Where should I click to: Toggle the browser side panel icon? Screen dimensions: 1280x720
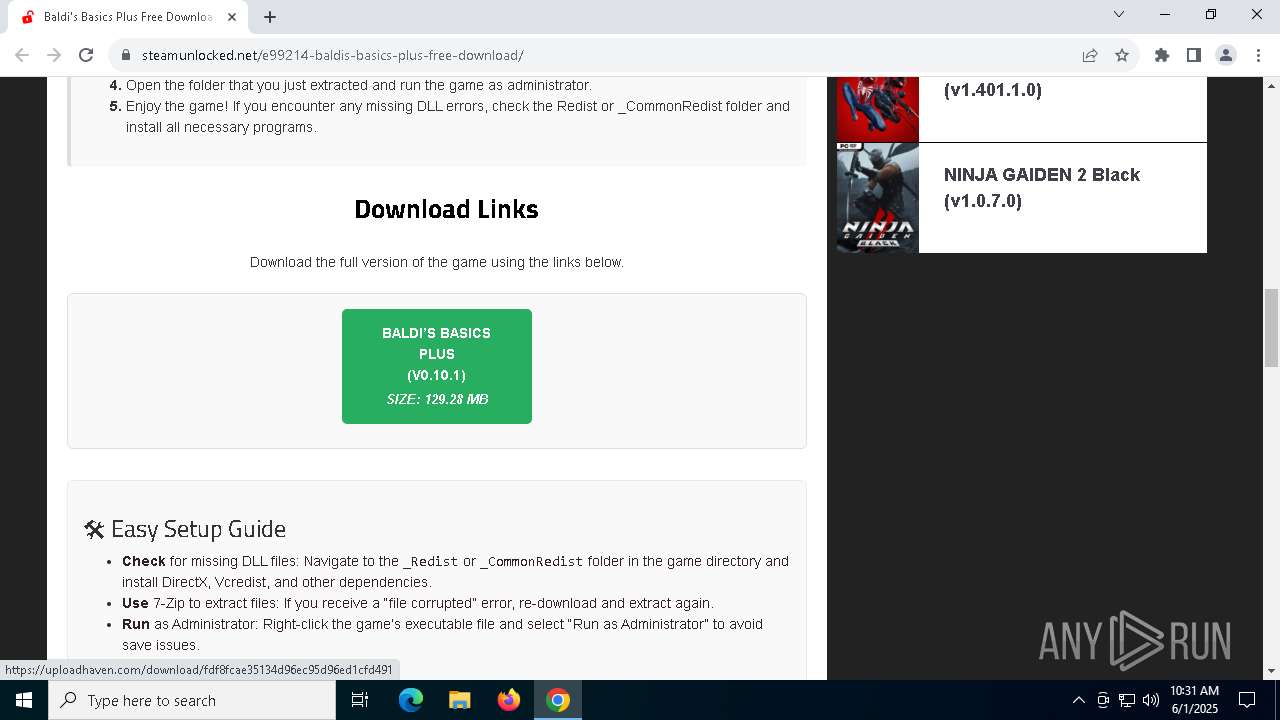click(1194, 55)
